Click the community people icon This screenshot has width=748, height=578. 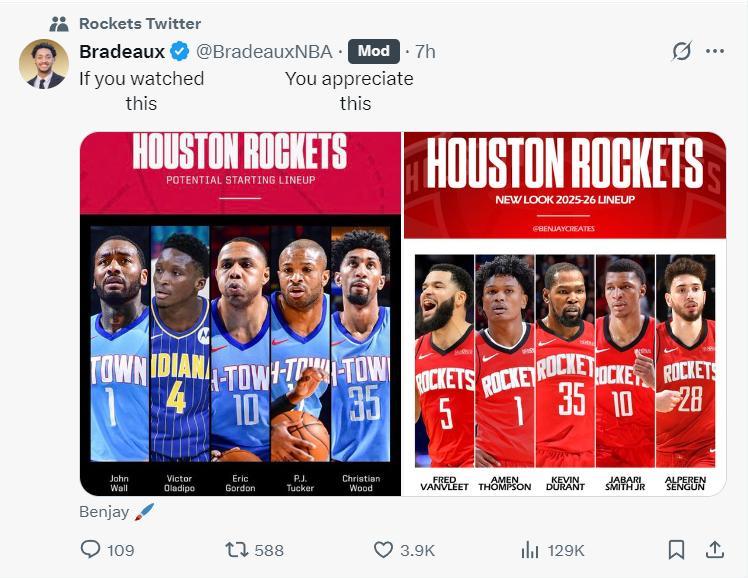tap(59, 23)
